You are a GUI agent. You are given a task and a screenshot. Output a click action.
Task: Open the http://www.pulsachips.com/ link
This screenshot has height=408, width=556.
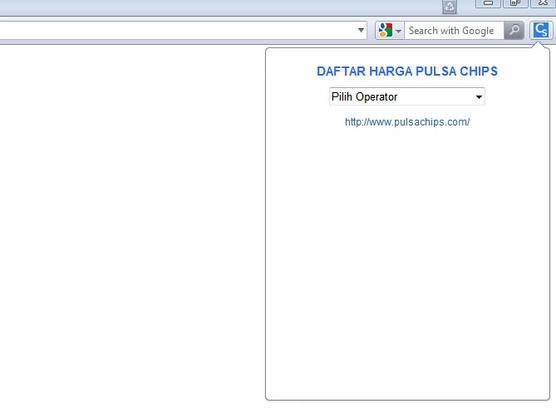click(x=407, y=122)
